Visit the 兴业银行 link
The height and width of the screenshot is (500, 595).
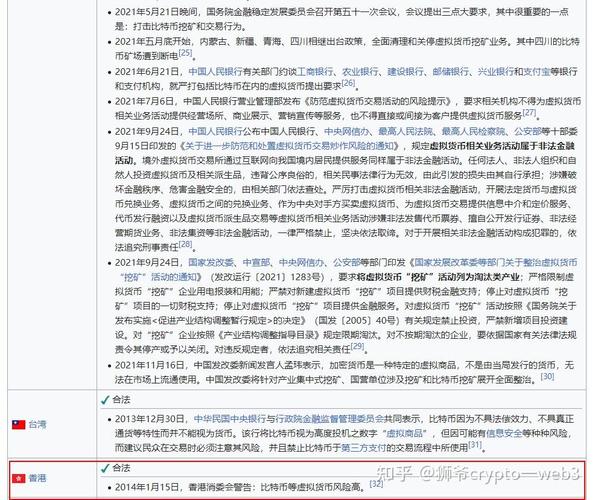point(495,72)
